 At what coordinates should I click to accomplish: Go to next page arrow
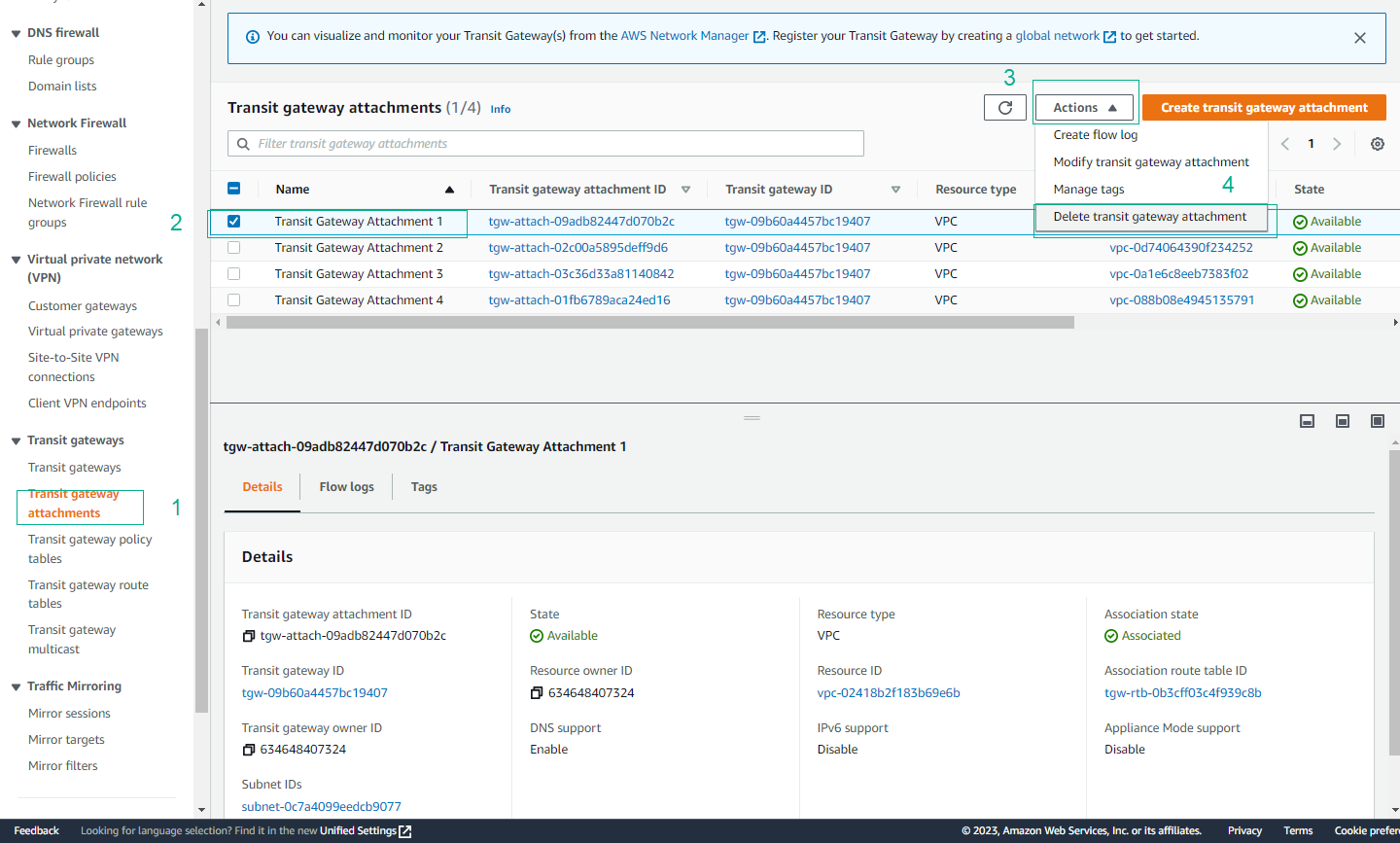point(1337,144)
